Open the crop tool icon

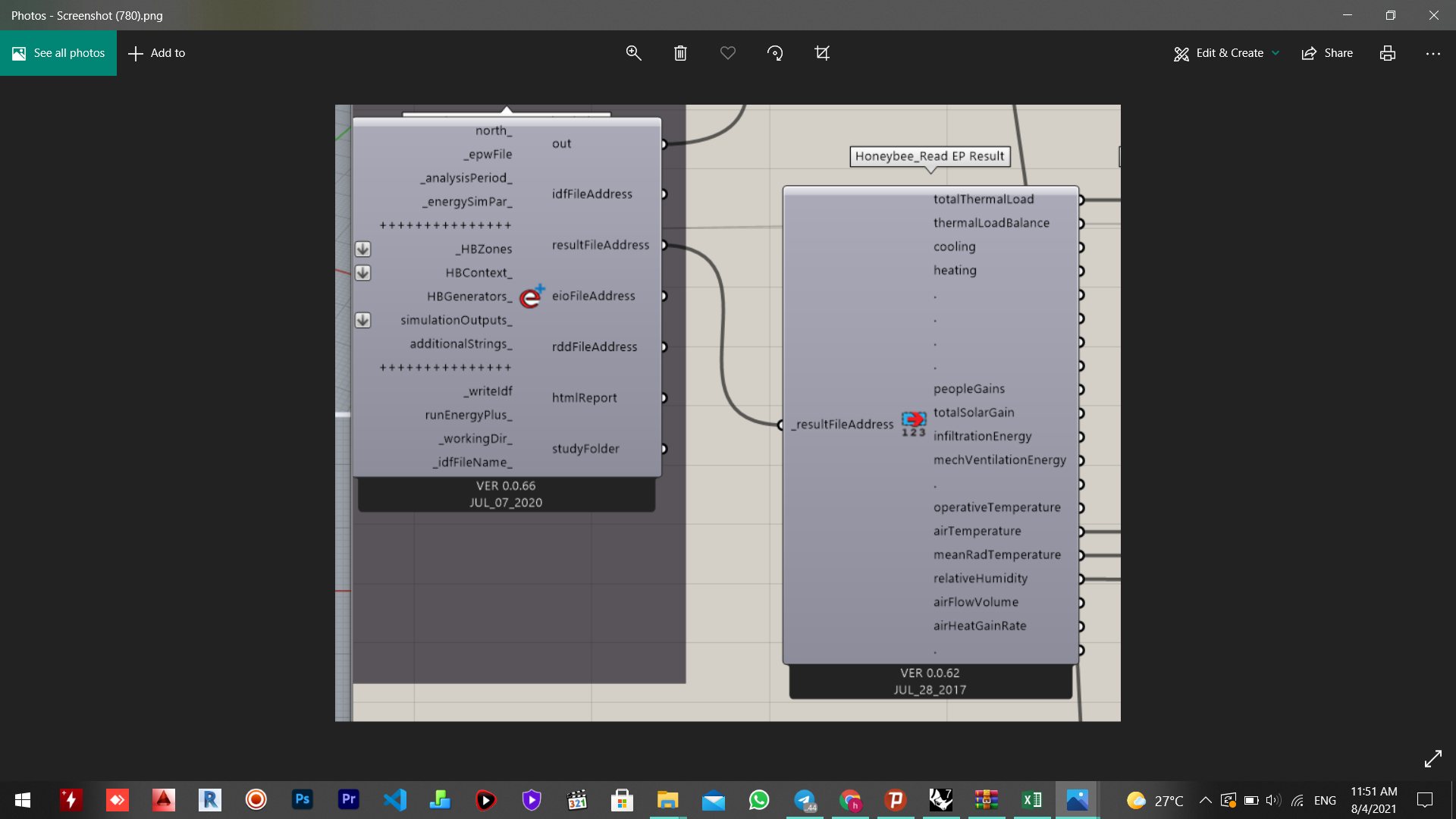coord(822,53)
